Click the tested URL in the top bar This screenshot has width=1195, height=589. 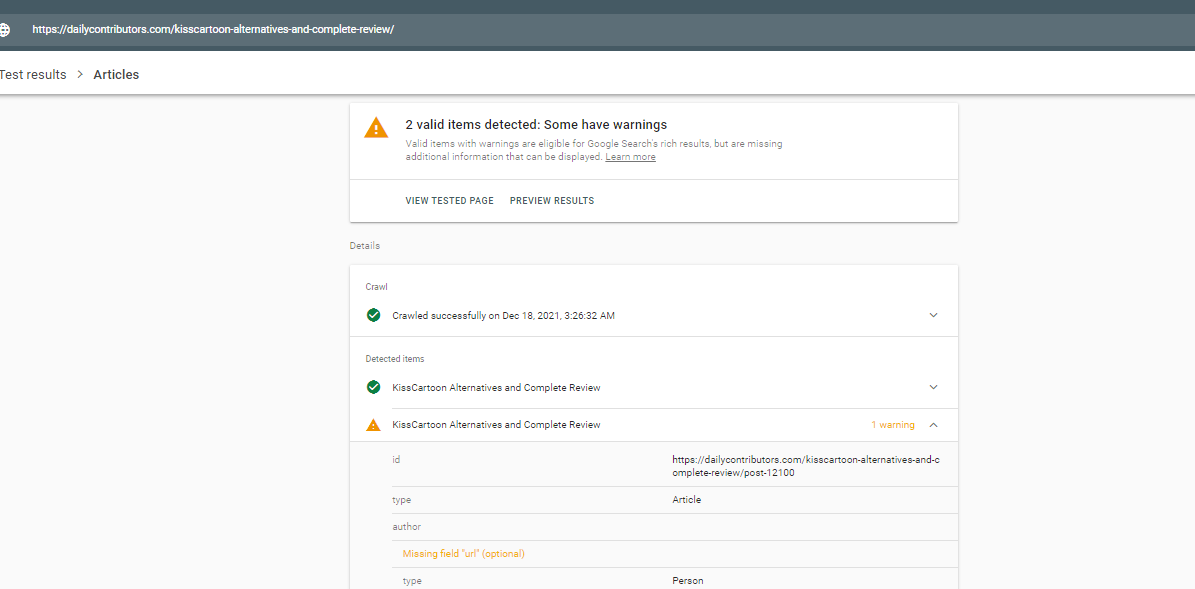[213, 30]
